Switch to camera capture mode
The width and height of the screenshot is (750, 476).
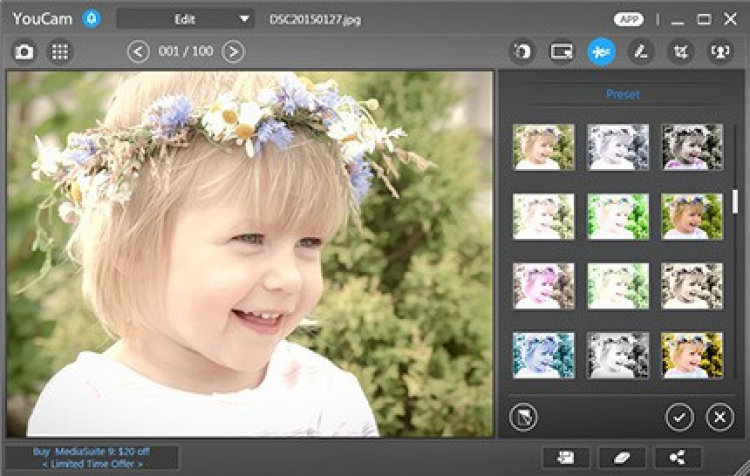(24, 51)
